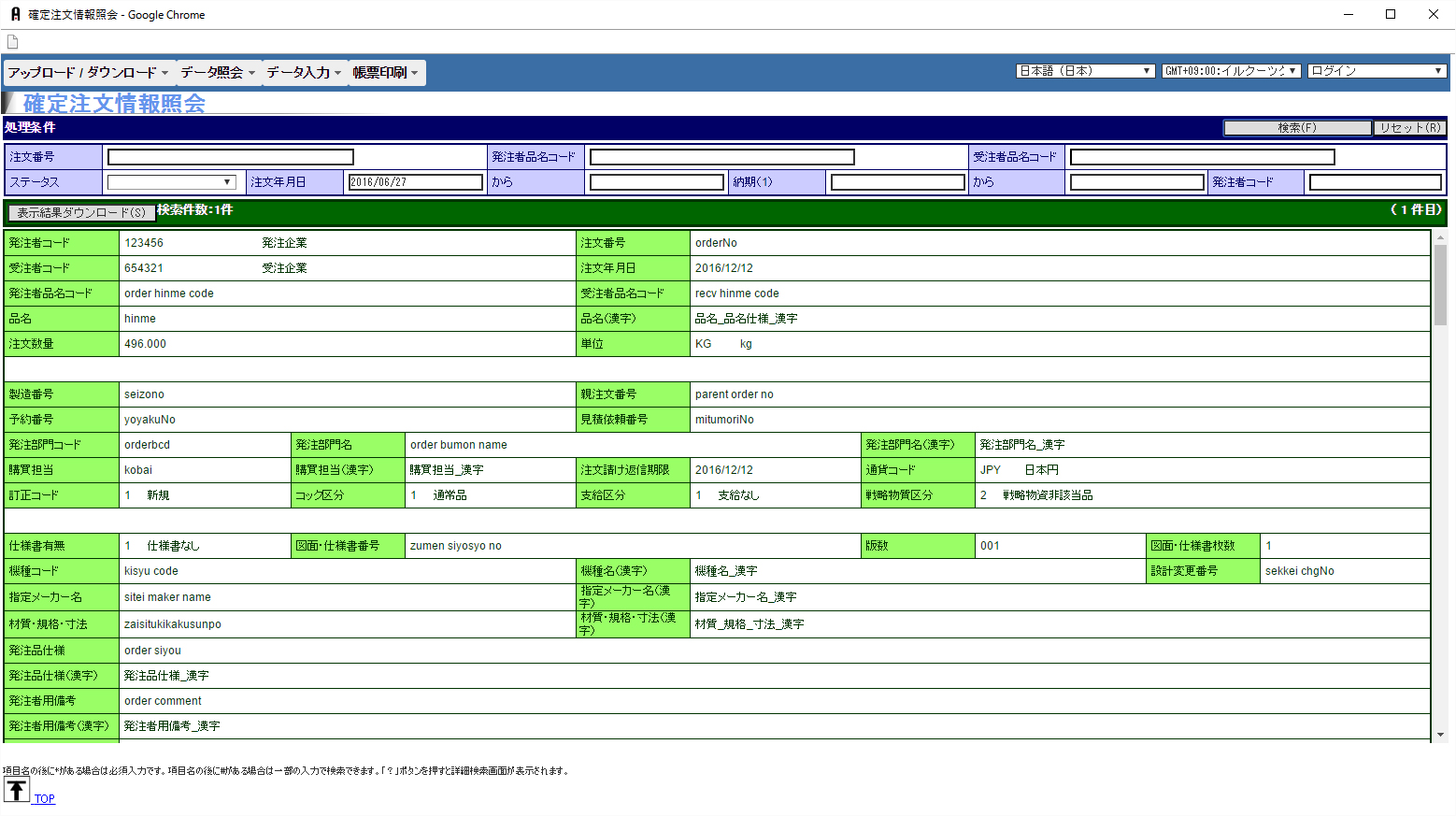
Task: Click the vertical scrollbar thumb
Action: click(x=1440, y=285)
